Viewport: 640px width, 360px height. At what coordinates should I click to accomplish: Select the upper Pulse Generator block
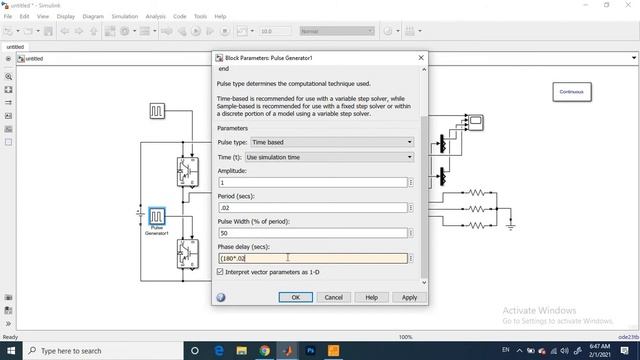pyautogui.click(x=157, y=111)
